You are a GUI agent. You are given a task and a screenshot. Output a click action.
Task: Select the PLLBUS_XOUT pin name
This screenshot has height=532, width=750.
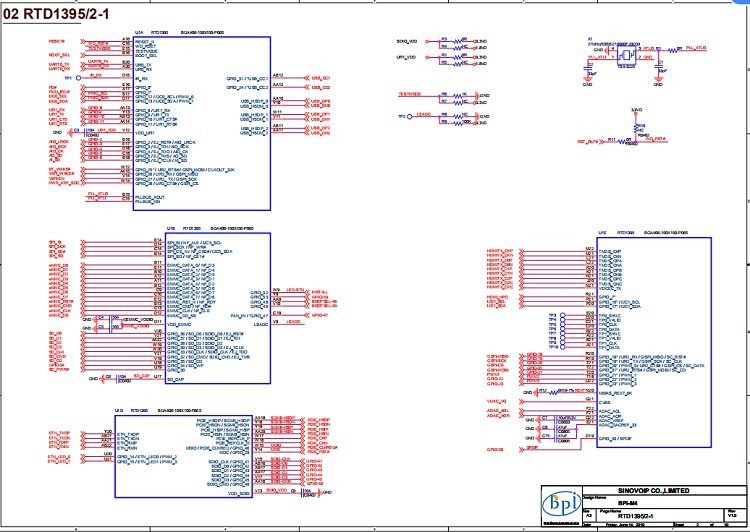[x=150, y=197]
